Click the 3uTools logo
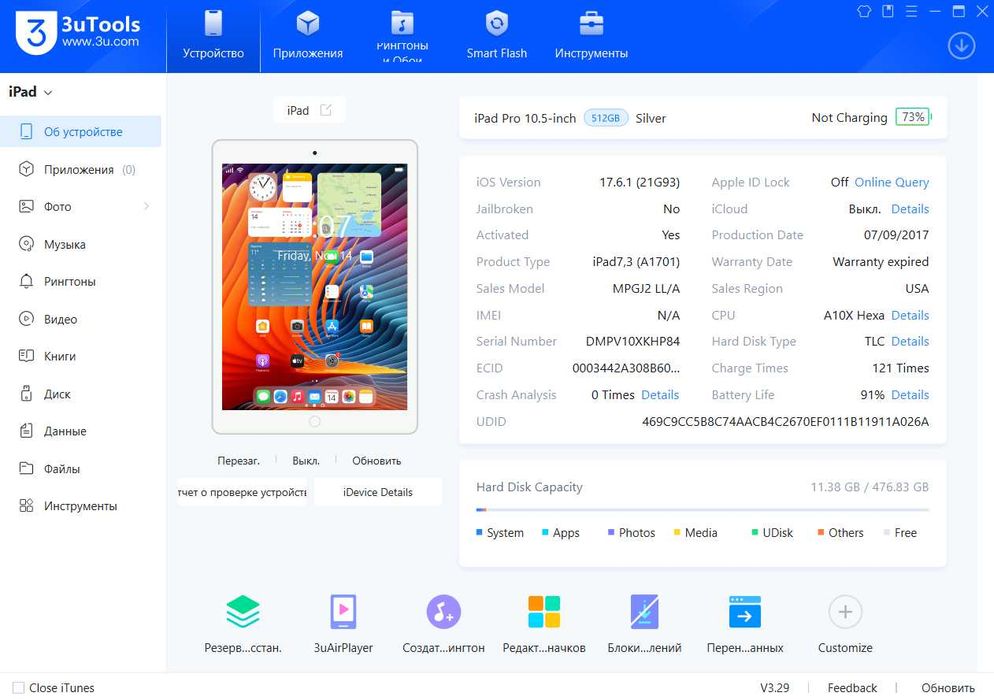The width and height of the screenshot is (994, 699). click(x=77, y=32)
